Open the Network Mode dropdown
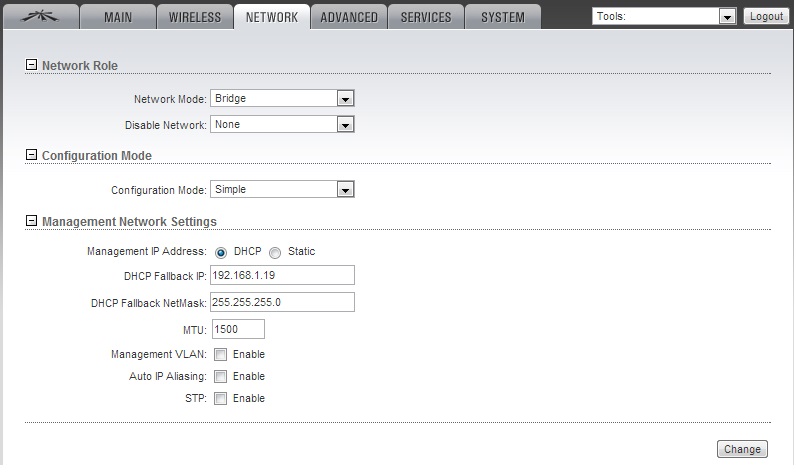 point(282,98)
